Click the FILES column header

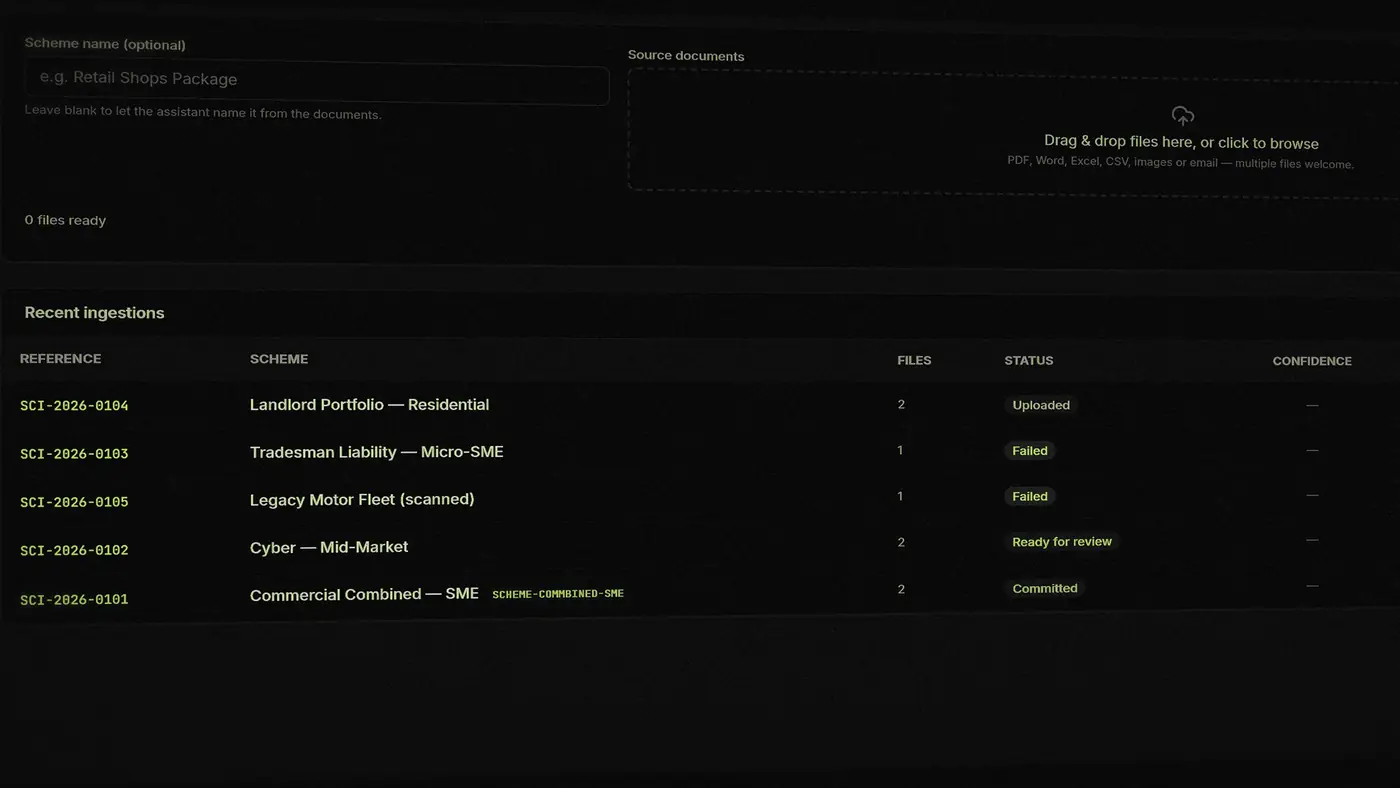pyautogui.click(x=914, y=360)
